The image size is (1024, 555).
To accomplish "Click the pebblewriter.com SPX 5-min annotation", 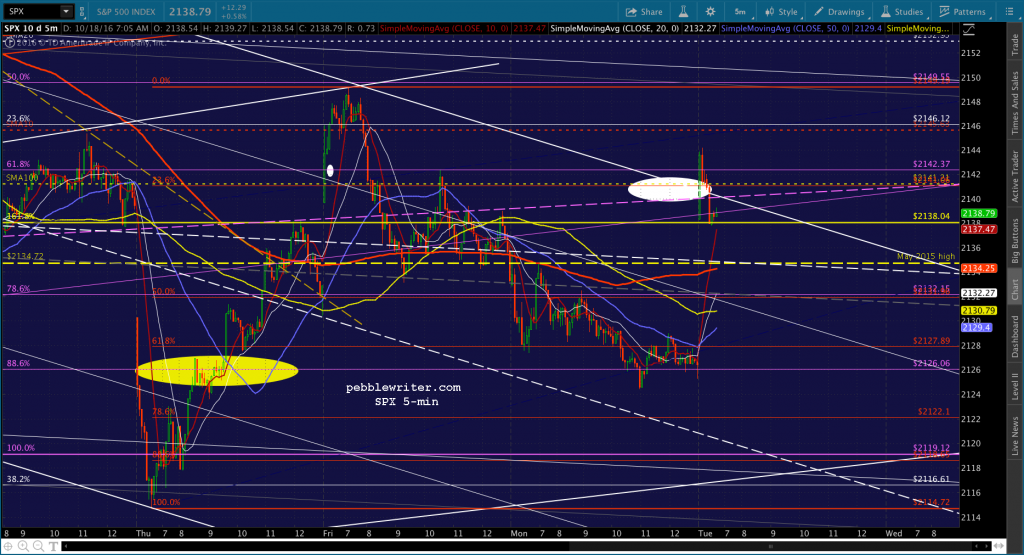I will tap(404, 394).
